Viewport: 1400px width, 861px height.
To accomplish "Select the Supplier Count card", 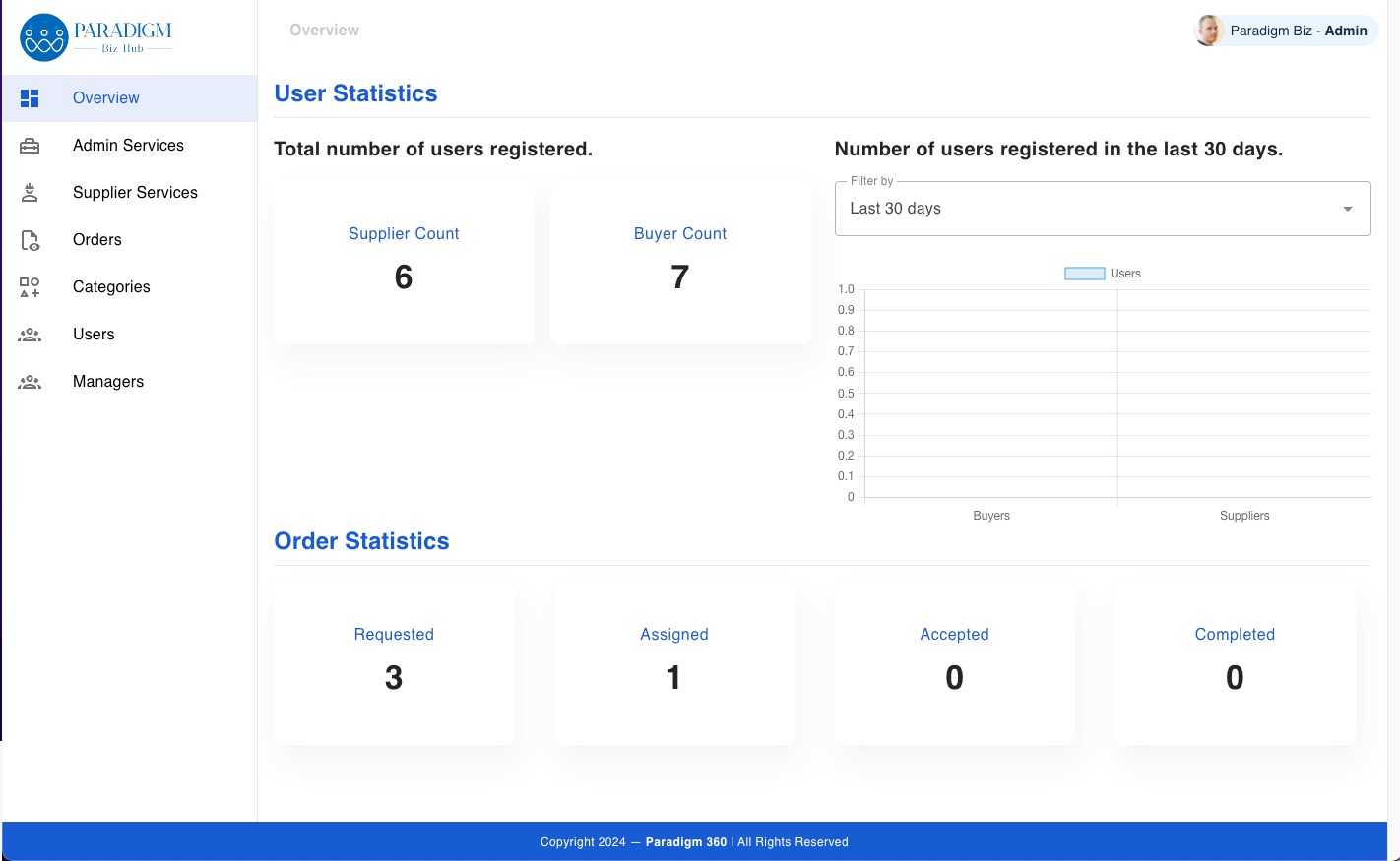I will tap(404, 262).
